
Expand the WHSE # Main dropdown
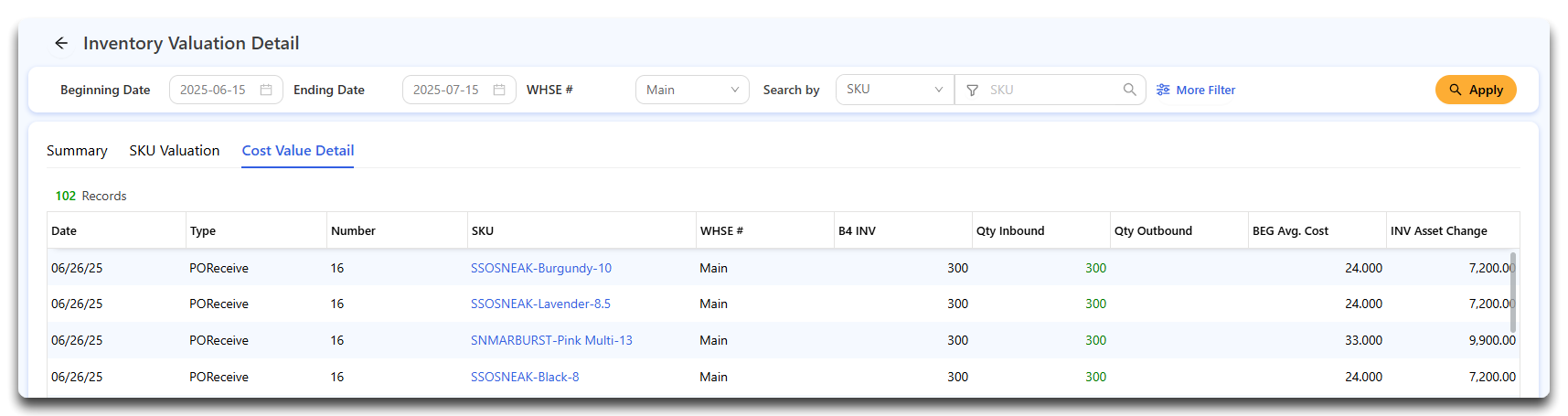[x=692, y=90]
